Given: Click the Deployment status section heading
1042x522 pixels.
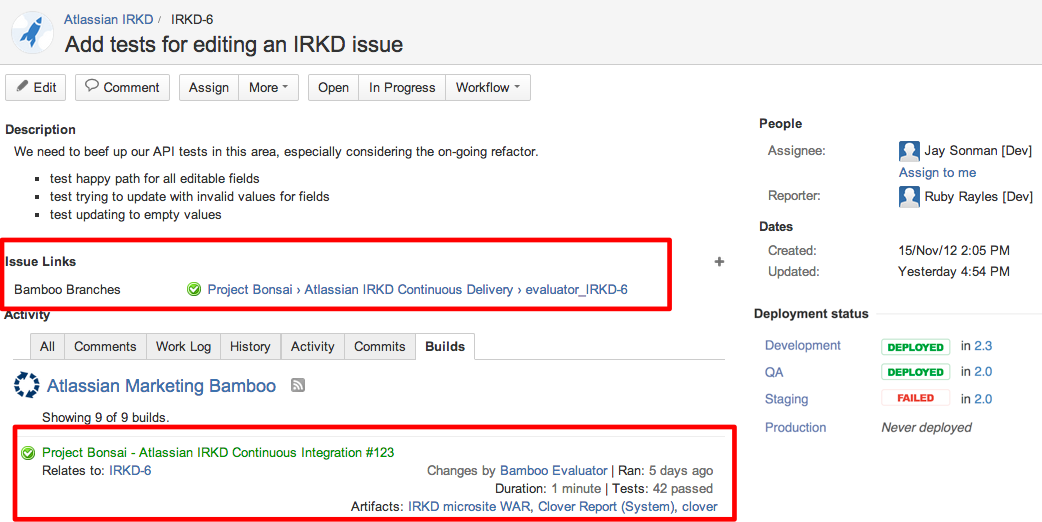Looking at the screenshot, I should pos(811,313).
